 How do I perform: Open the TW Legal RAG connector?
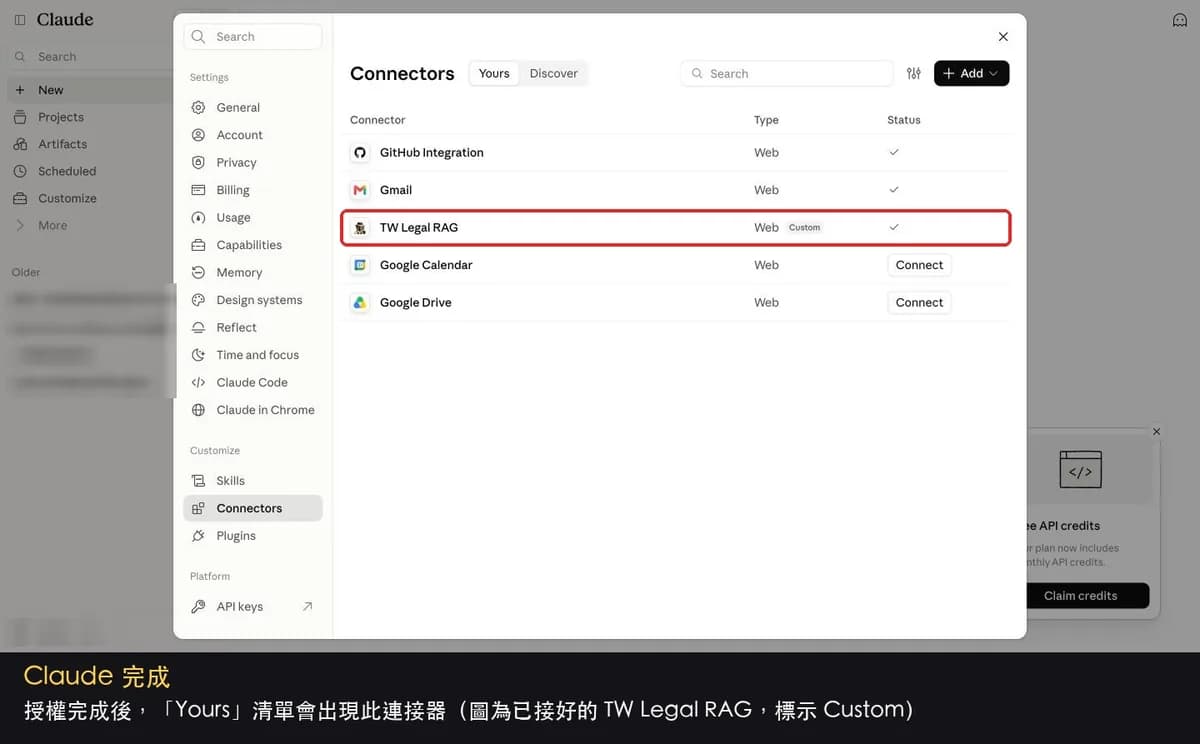point(677,228)
